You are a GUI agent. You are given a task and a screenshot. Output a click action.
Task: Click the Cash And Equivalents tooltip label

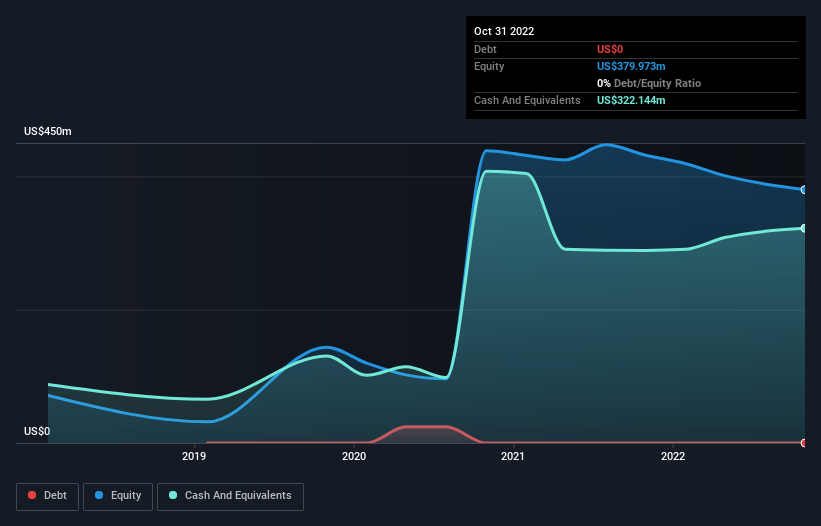click(527, 100)
